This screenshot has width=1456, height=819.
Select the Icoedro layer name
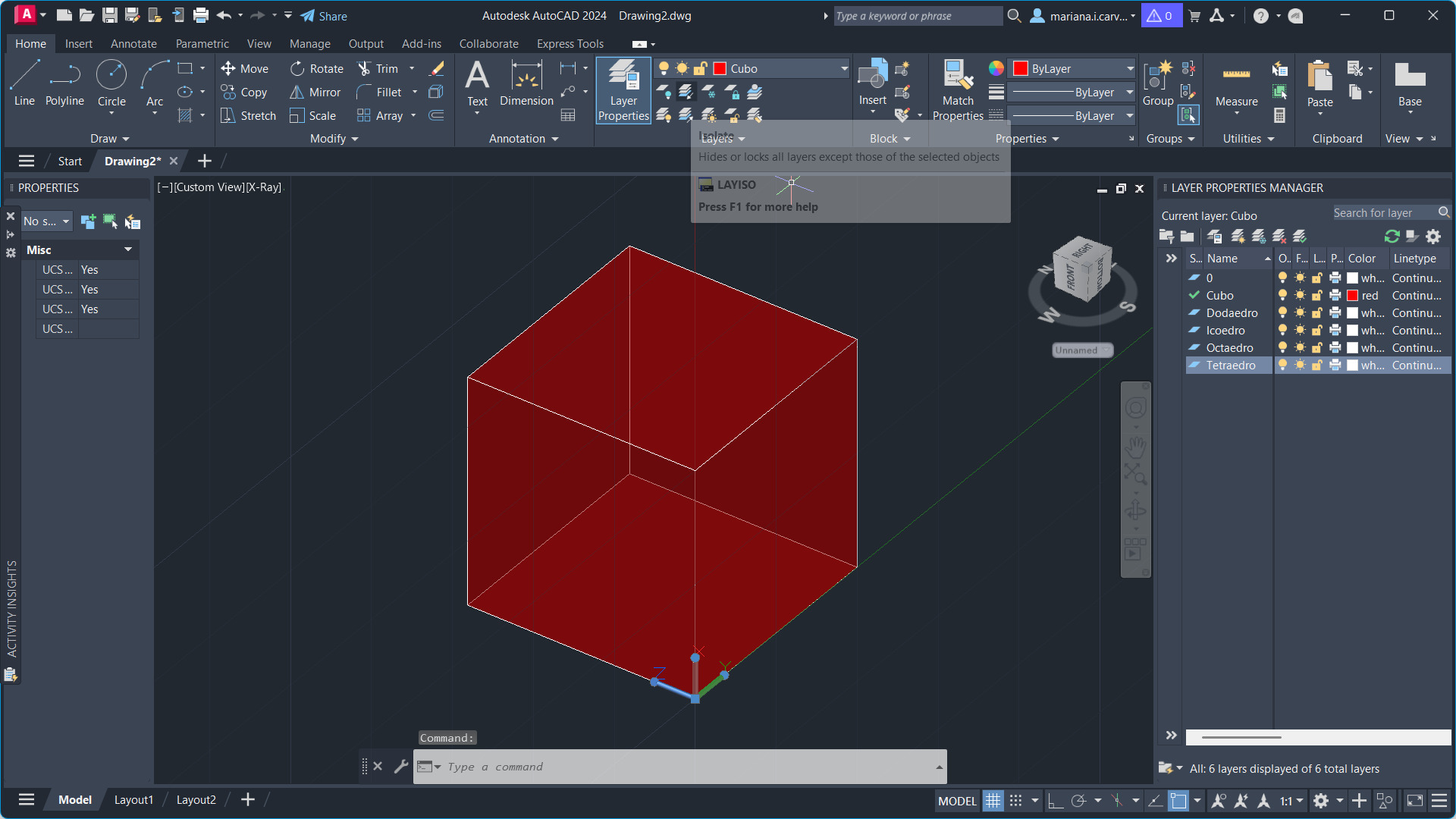[x=1225, y=331]
